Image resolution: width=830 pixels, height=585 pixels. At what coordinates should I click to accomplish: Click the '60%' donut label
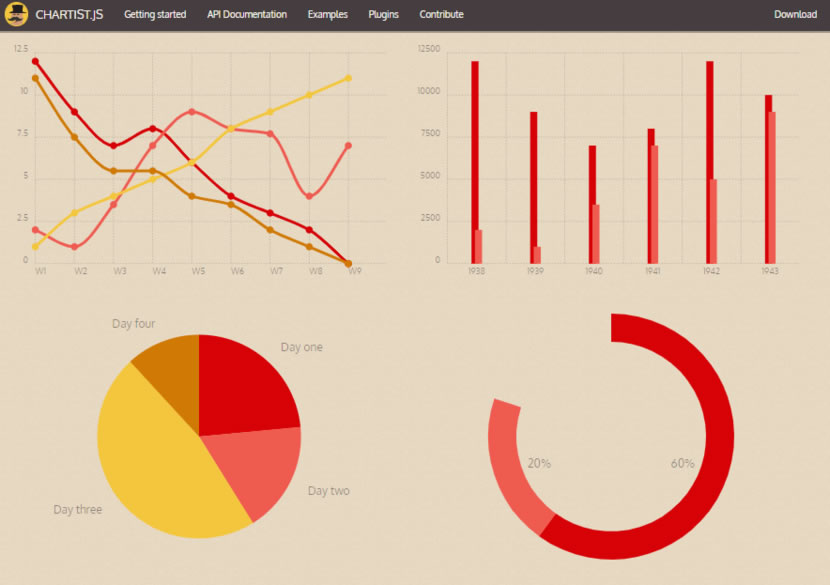tap(682, 463)
